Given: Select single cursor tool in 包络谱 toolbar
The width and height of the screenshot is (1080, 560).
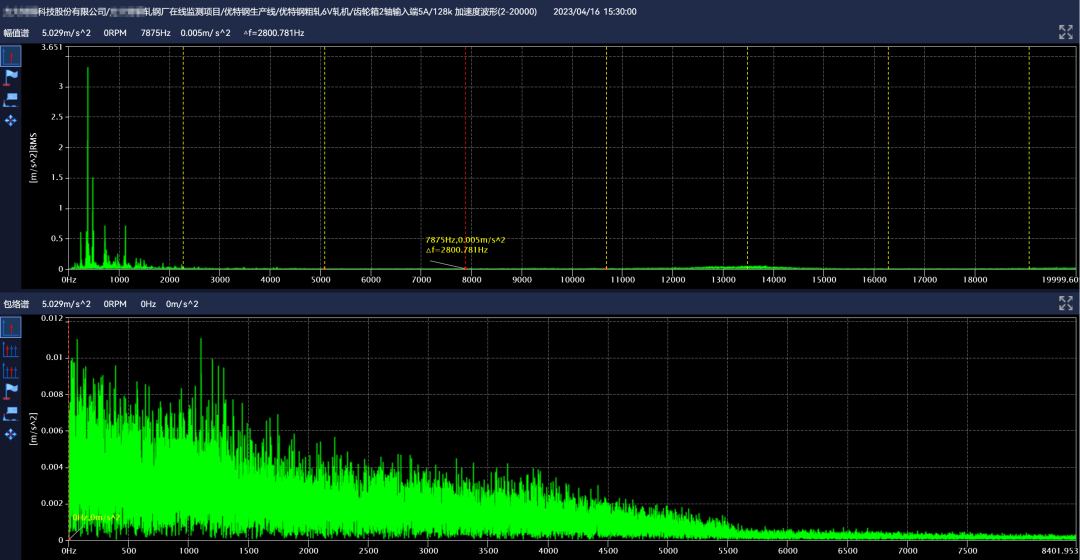Looking at the screenshot, I should click(11, 327).
